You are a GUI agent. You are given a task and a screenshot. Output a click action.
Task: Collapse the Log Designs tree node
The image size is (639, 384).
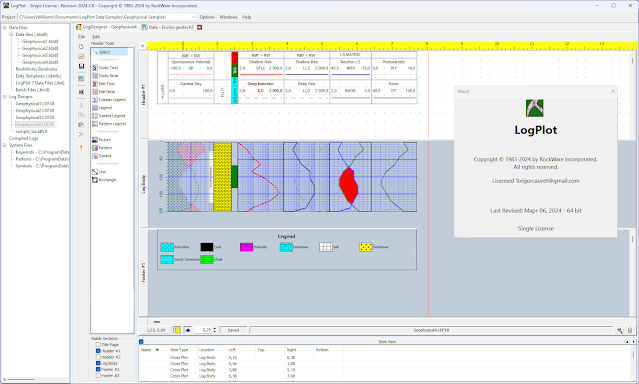click(4, 97)
